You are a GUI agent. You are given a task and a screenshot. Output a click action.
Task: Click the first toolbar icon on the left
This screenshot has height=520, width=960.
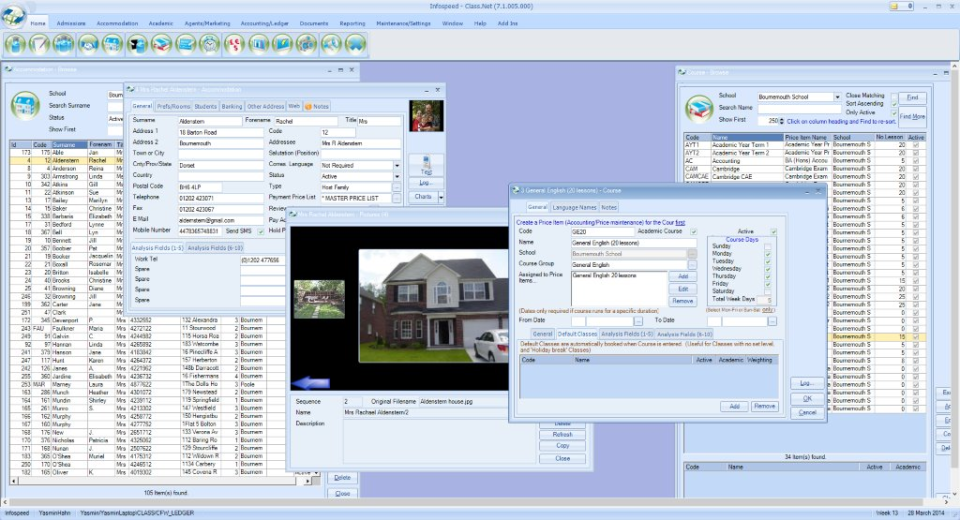(15, 43)
